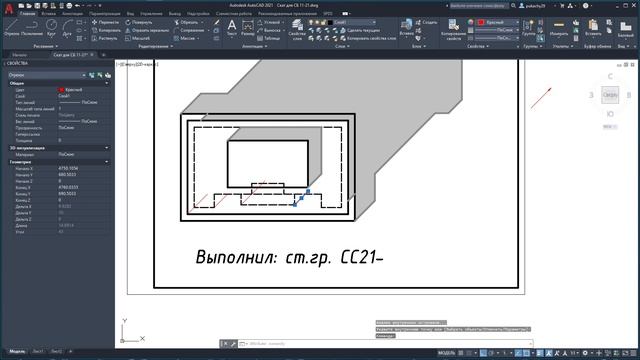640x360 pixels.
Task: Switch to the Модель tab at bottom
Action: [x=17, y=351]
